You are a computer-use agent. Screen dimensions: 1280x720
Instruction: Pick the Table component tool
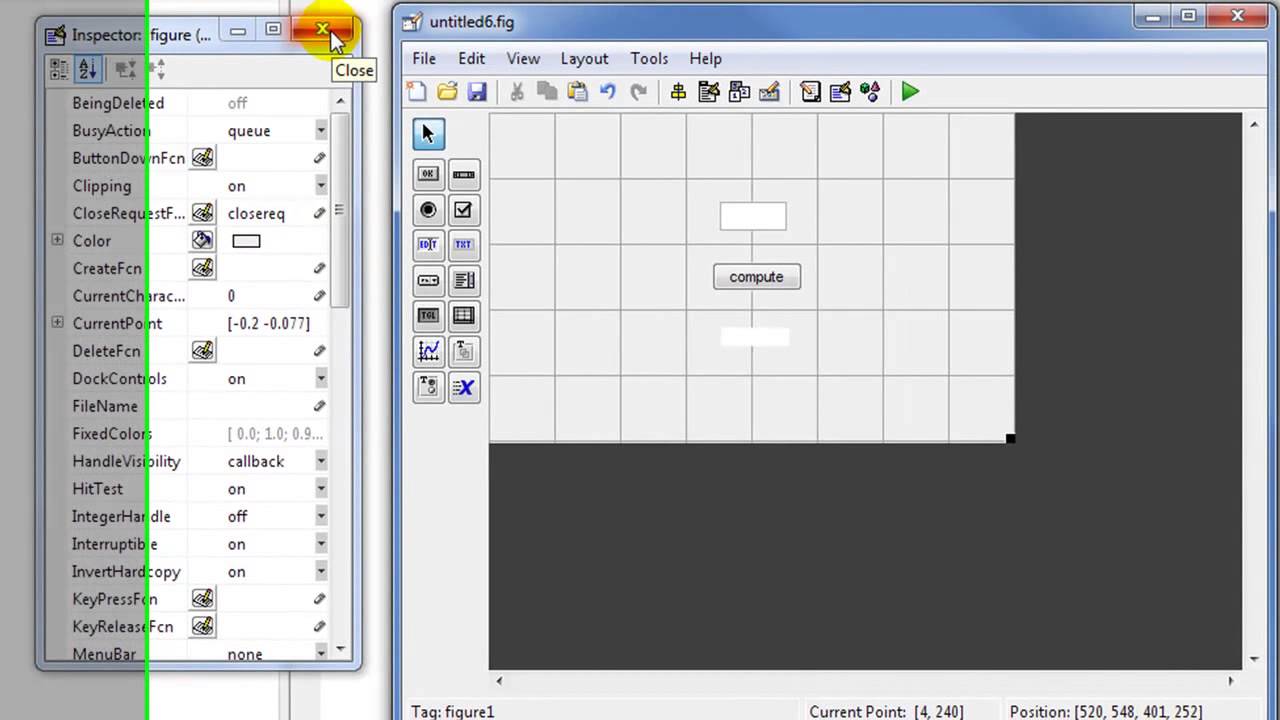click(463, 316)
